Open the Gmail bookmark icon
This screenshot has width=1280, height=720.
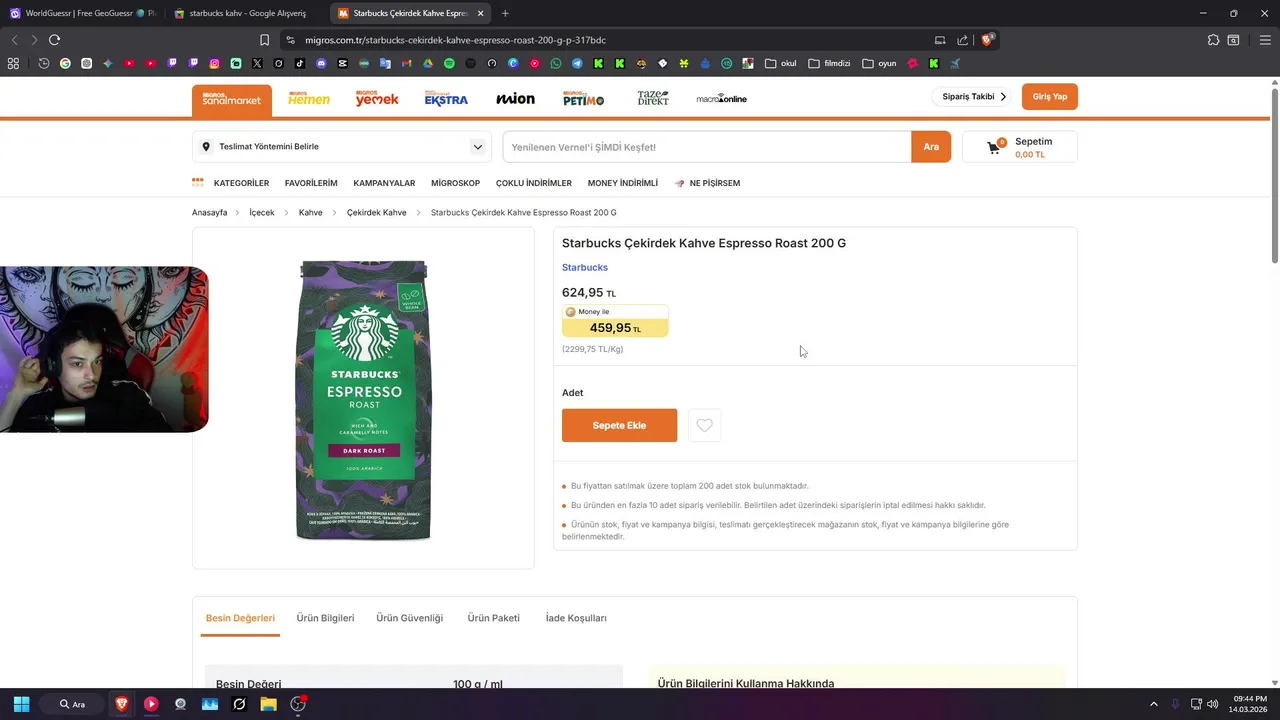(x=406, y=63)
